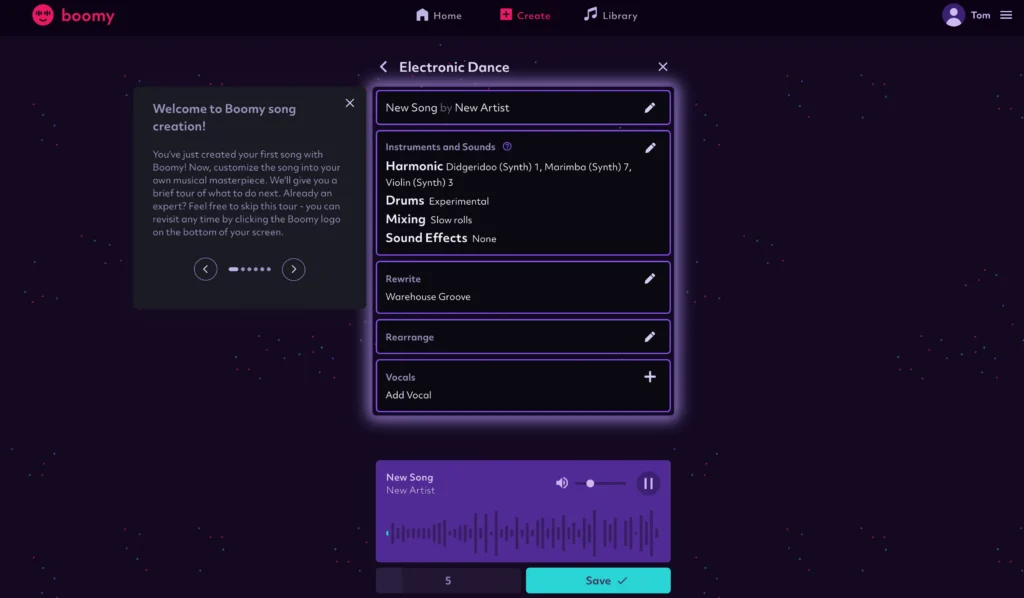The height and width of the screenshot is (598, 1024).
Task: Switch to the Library tab
Action: [610, 16]
